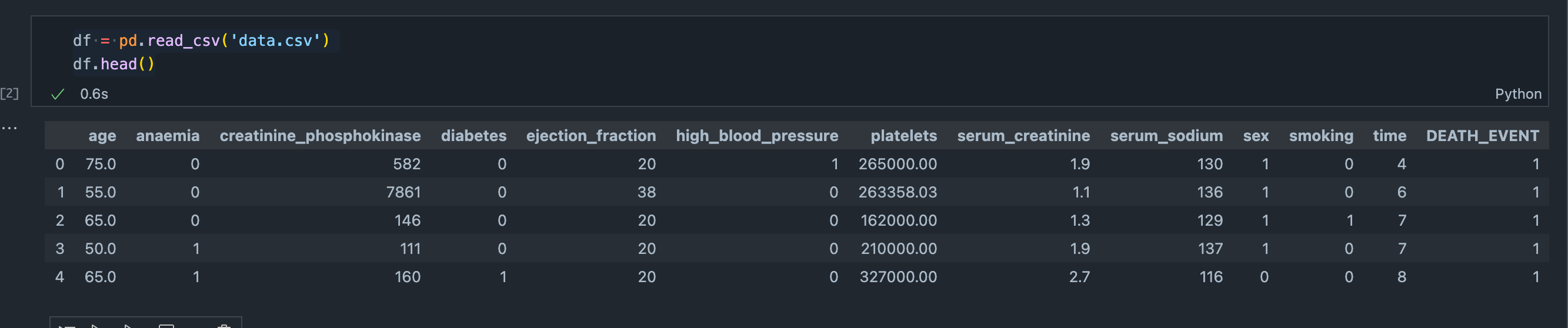This screenshot has height=328, width=1568.
Task: Click the 7861 creatinine value cell
Action: click(x=403, y=192)
